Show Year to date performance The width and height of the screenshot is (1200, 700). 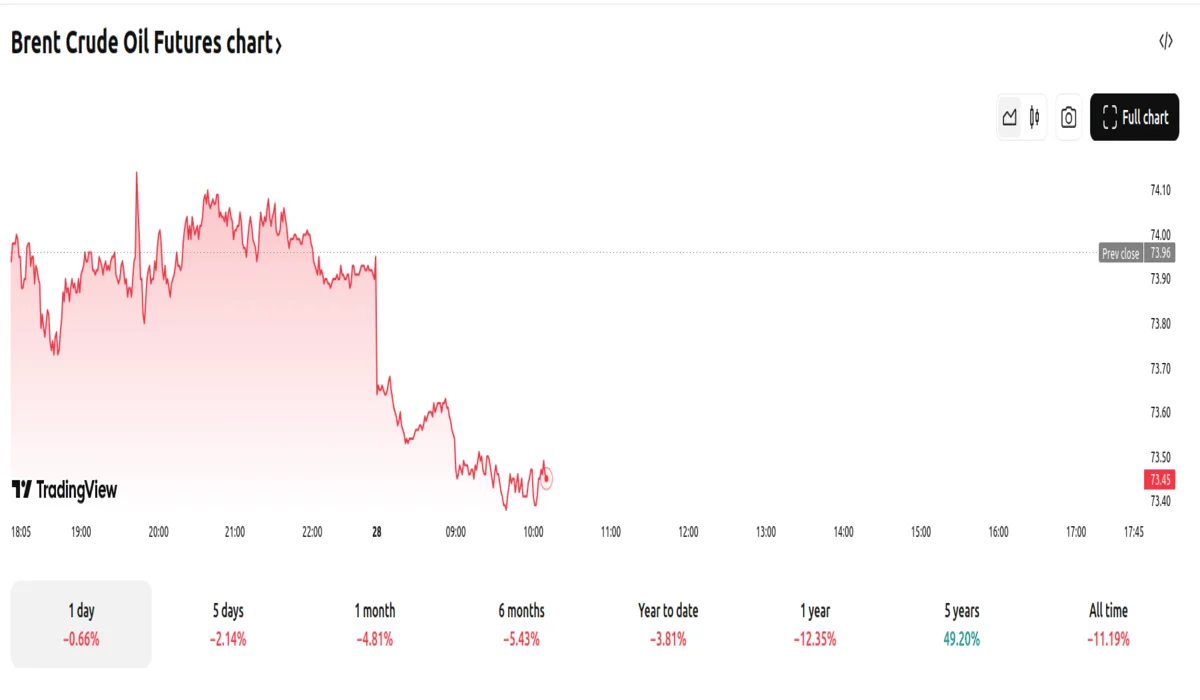(x=668, y=623)
